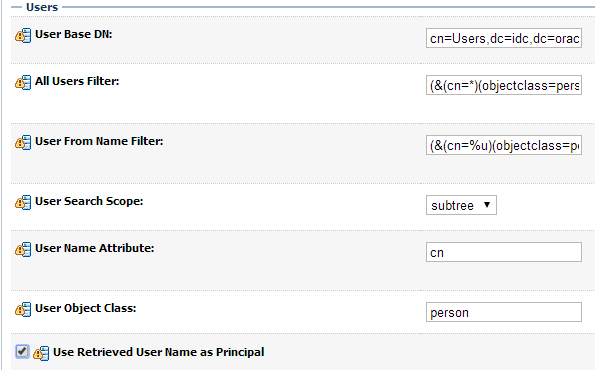The image size is (599, 370).
Task: Select the User From Name Filter input
Action: pyautogui.click(x=504, y=145)
